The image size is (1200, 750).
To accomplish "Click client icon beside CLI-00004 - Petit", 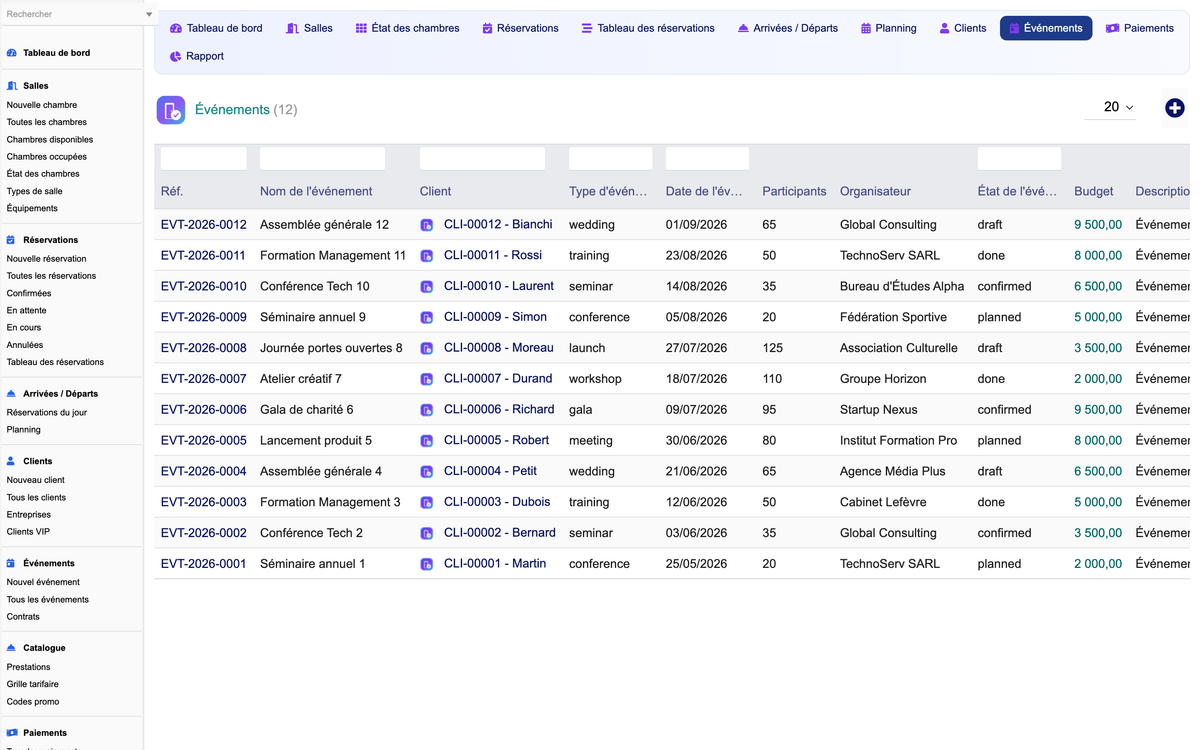I will [x=427, y=472].
